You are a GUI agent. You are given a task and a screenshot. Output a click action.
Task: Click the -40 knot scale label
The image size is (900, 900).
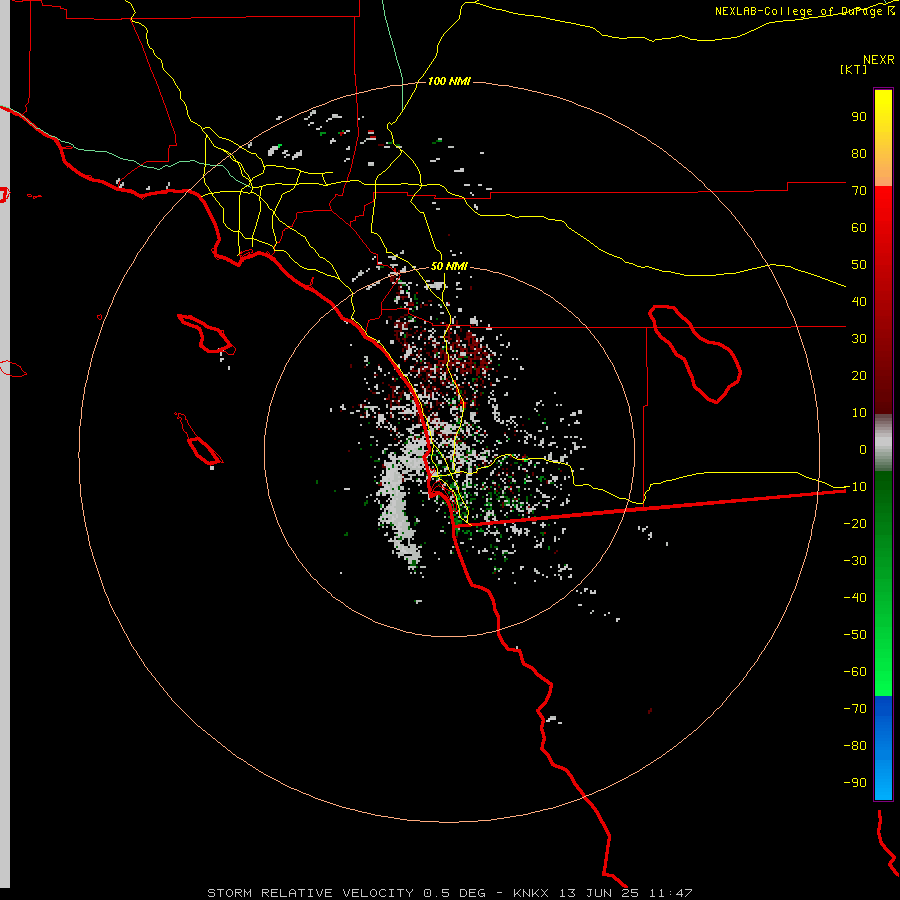[855, 598]
